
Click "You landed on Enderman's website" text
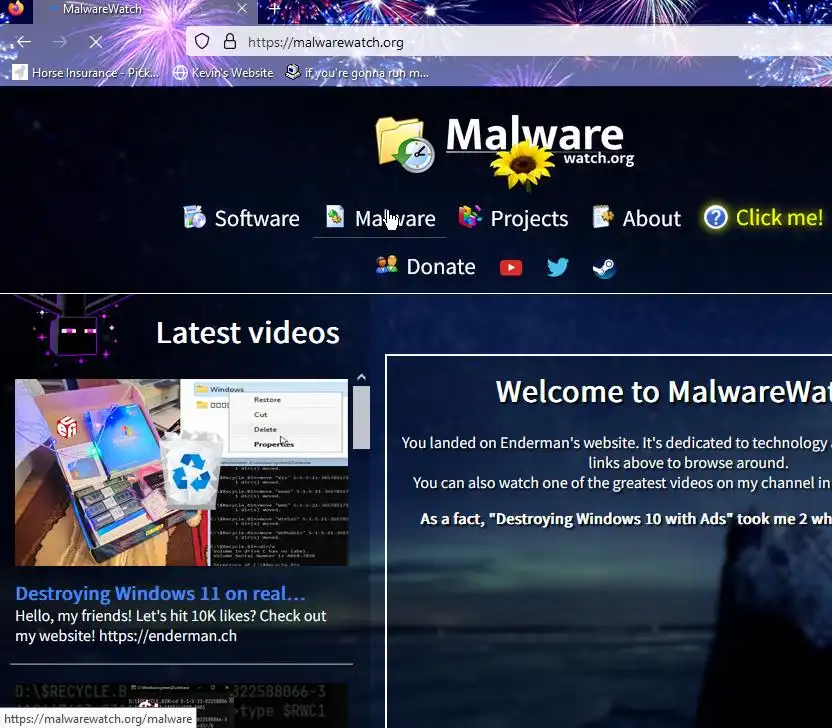(519, 443)
